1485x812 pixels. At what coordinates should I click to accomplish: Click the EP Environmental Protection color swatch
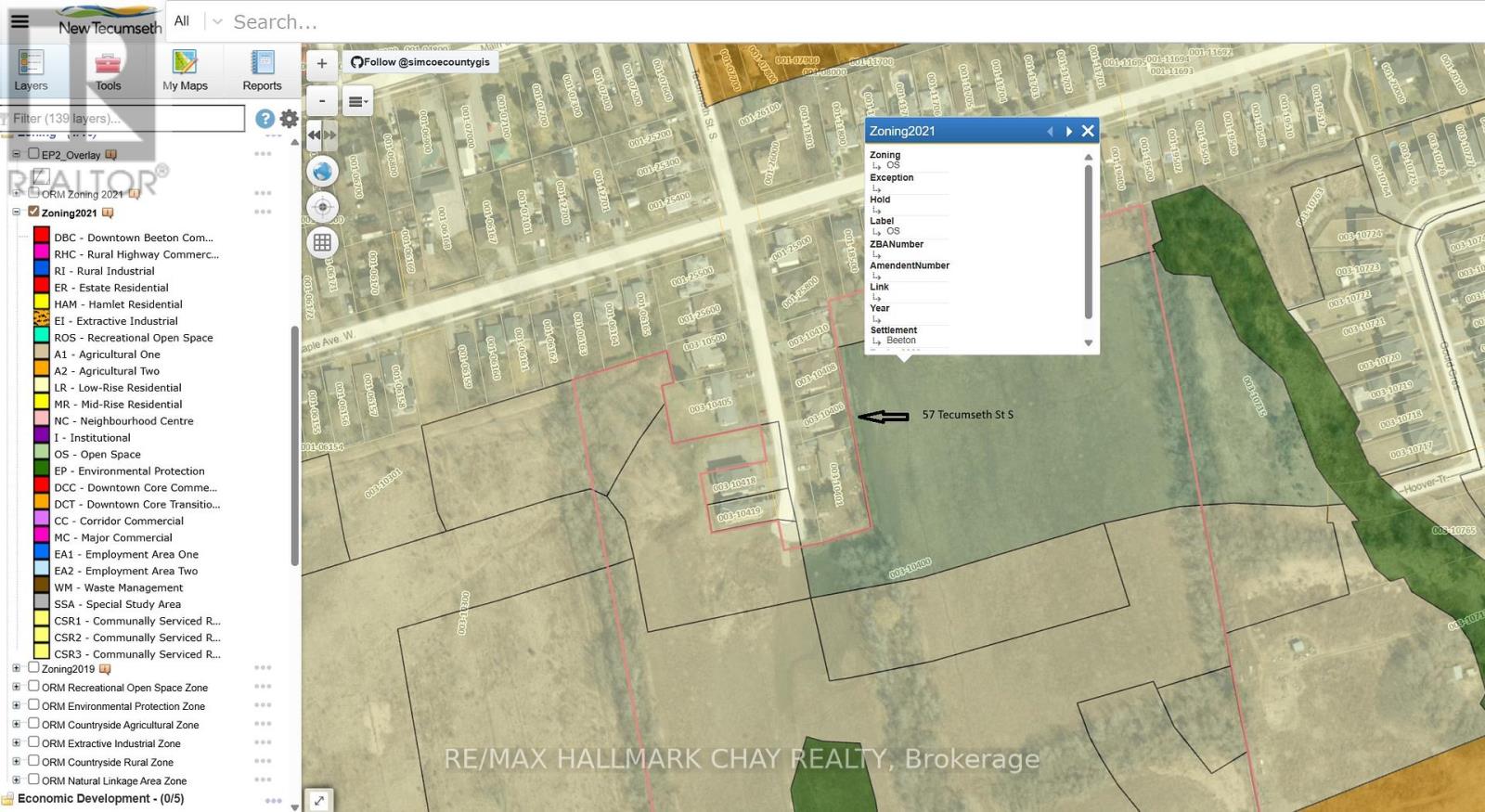[x=42, y=470]
